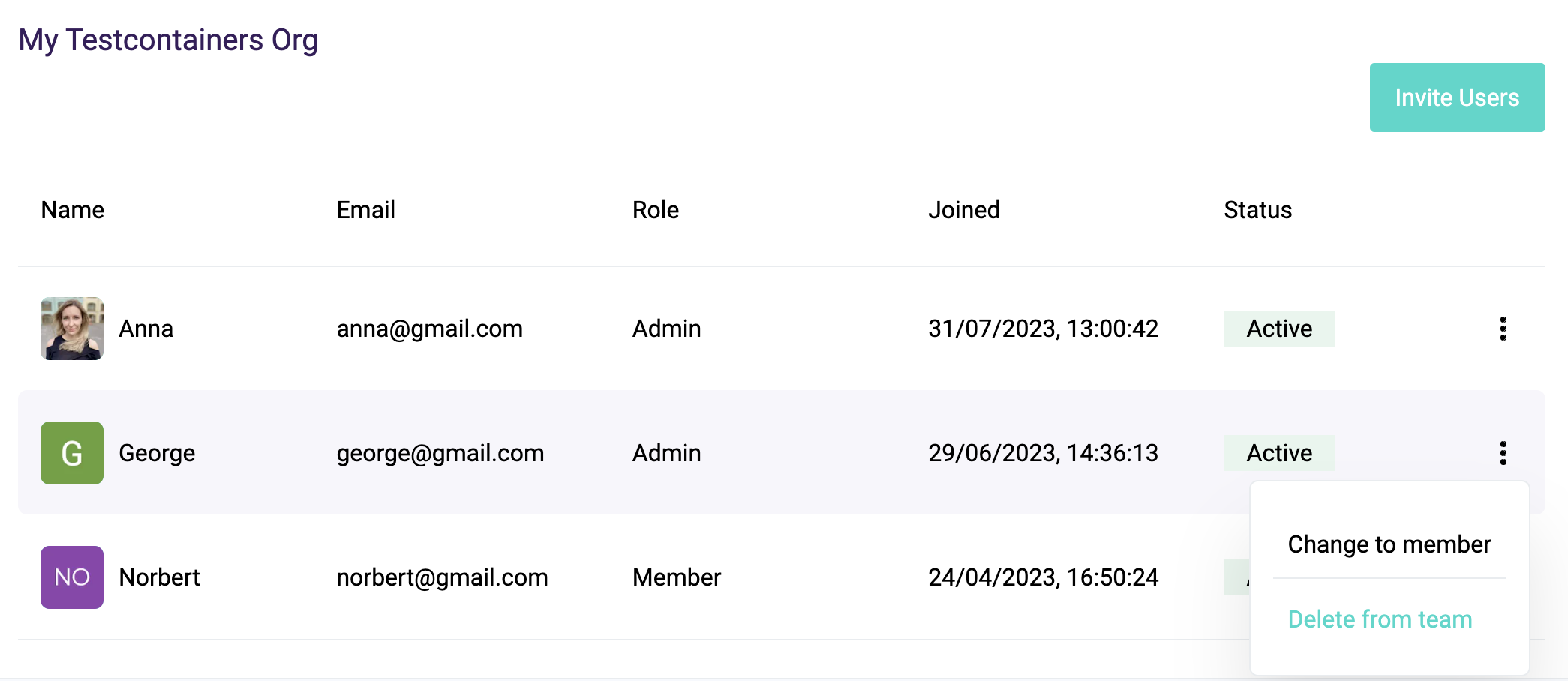Select Delete from team option
The height and width of the screenshot is (681, 1568).
(1380, 619)
